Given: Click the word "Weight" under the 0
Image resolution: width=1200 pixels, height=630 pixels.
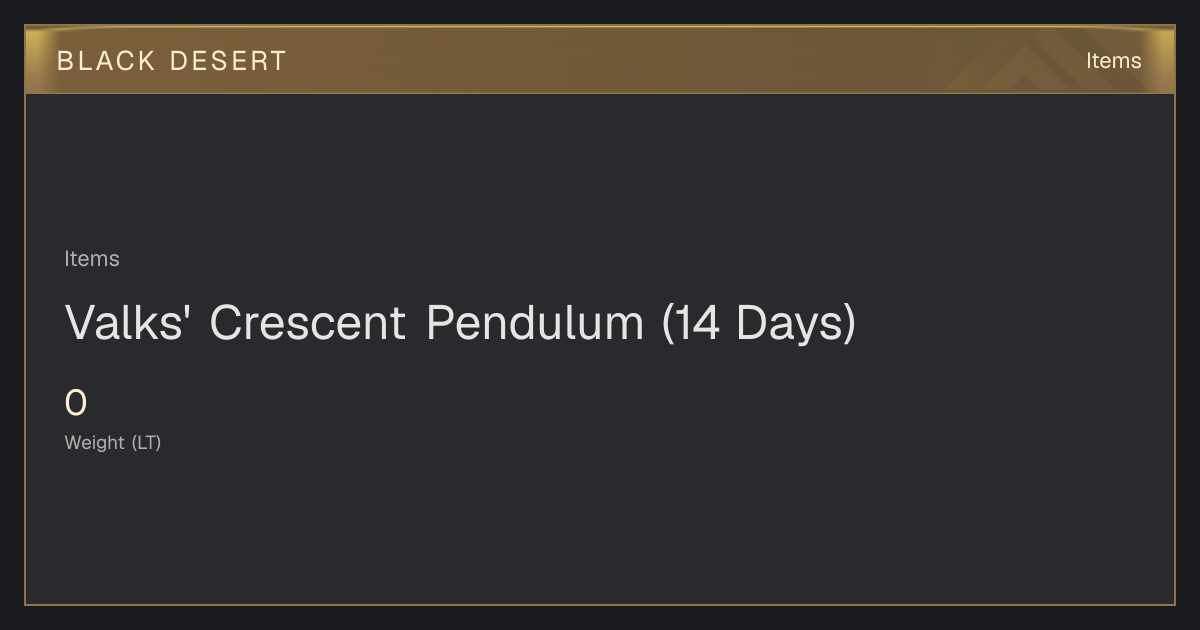Looking at the screenshot, I should pyautogui.click(x=95, y=442).
